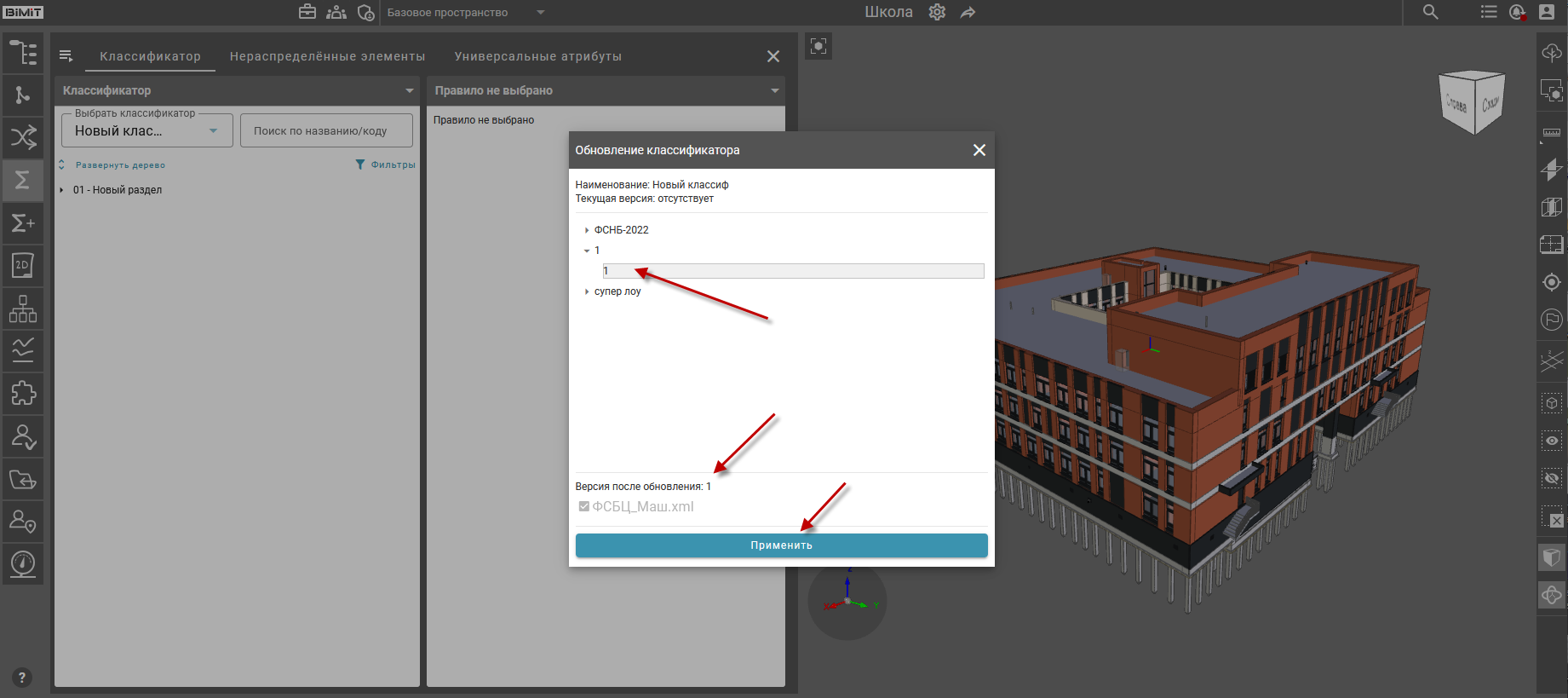Click the fit-to-view focus icon in viewport
The height and width of the screenshot is (698, 1568).
tap(818, 46)
